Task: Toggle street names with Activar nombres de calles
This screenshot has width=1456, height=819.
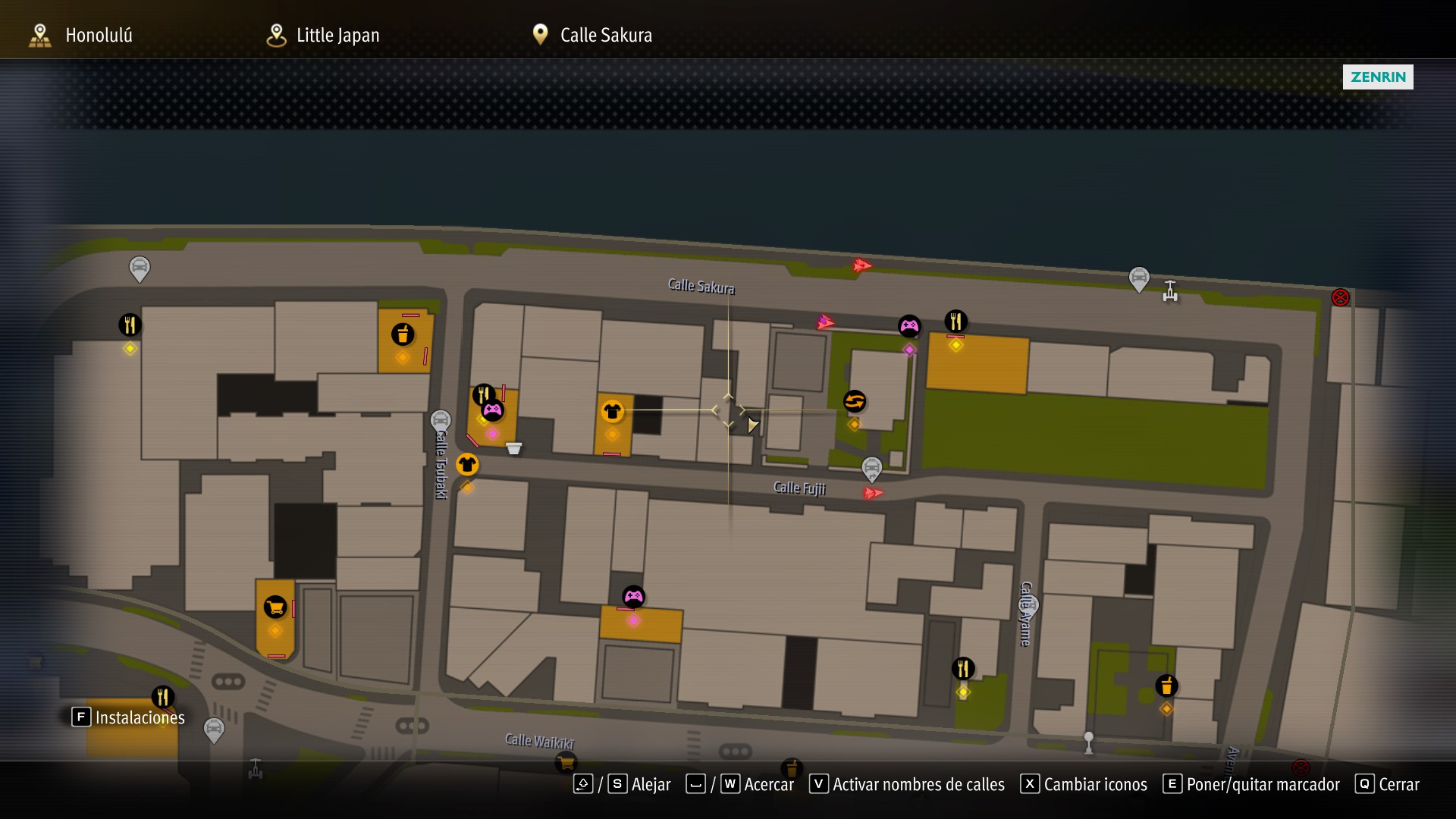Action: [x=907, y=784]
